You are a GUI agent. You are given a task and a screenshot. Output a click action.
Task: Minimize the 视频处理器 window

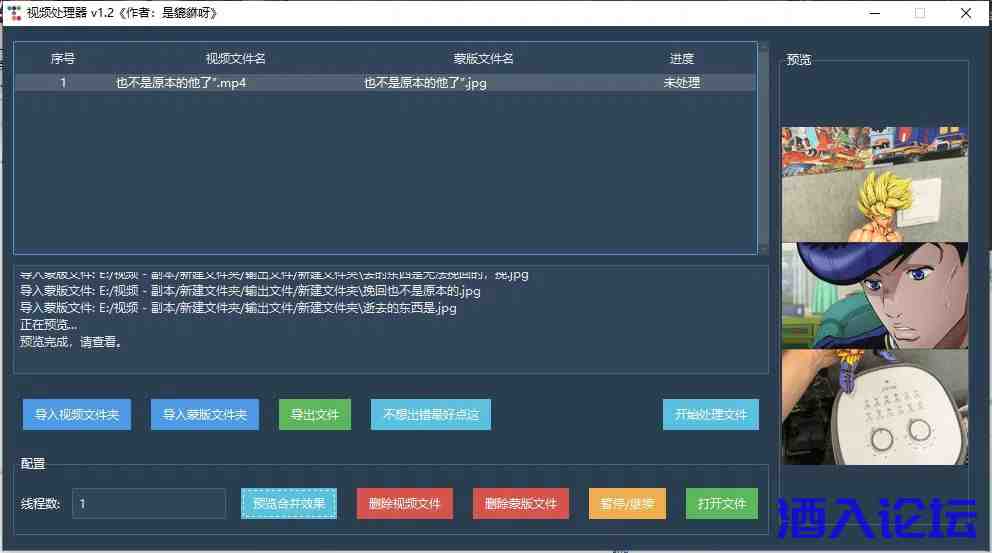click(873, 13)
